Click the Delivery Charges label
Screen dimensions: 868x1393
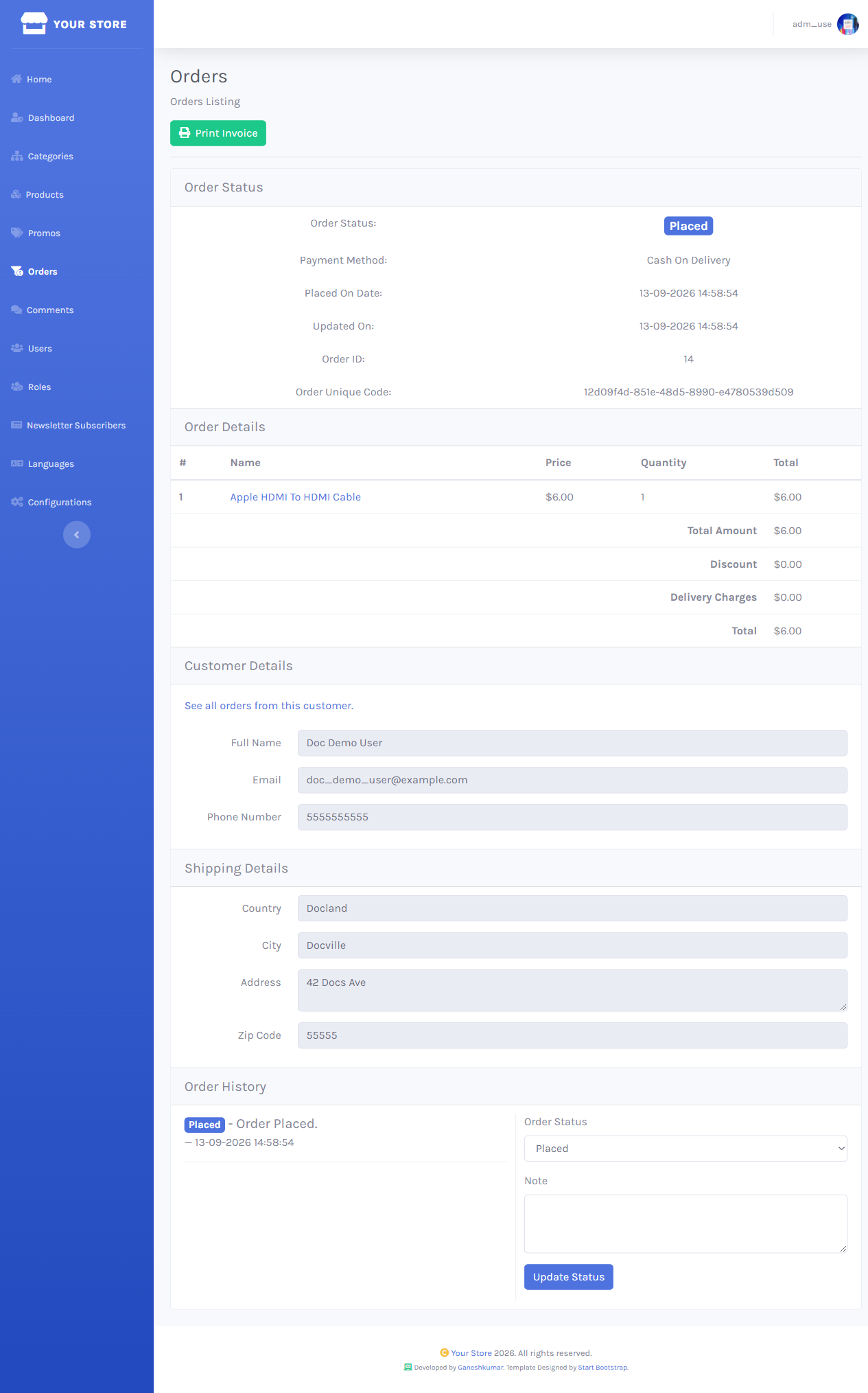coord(713,597)
